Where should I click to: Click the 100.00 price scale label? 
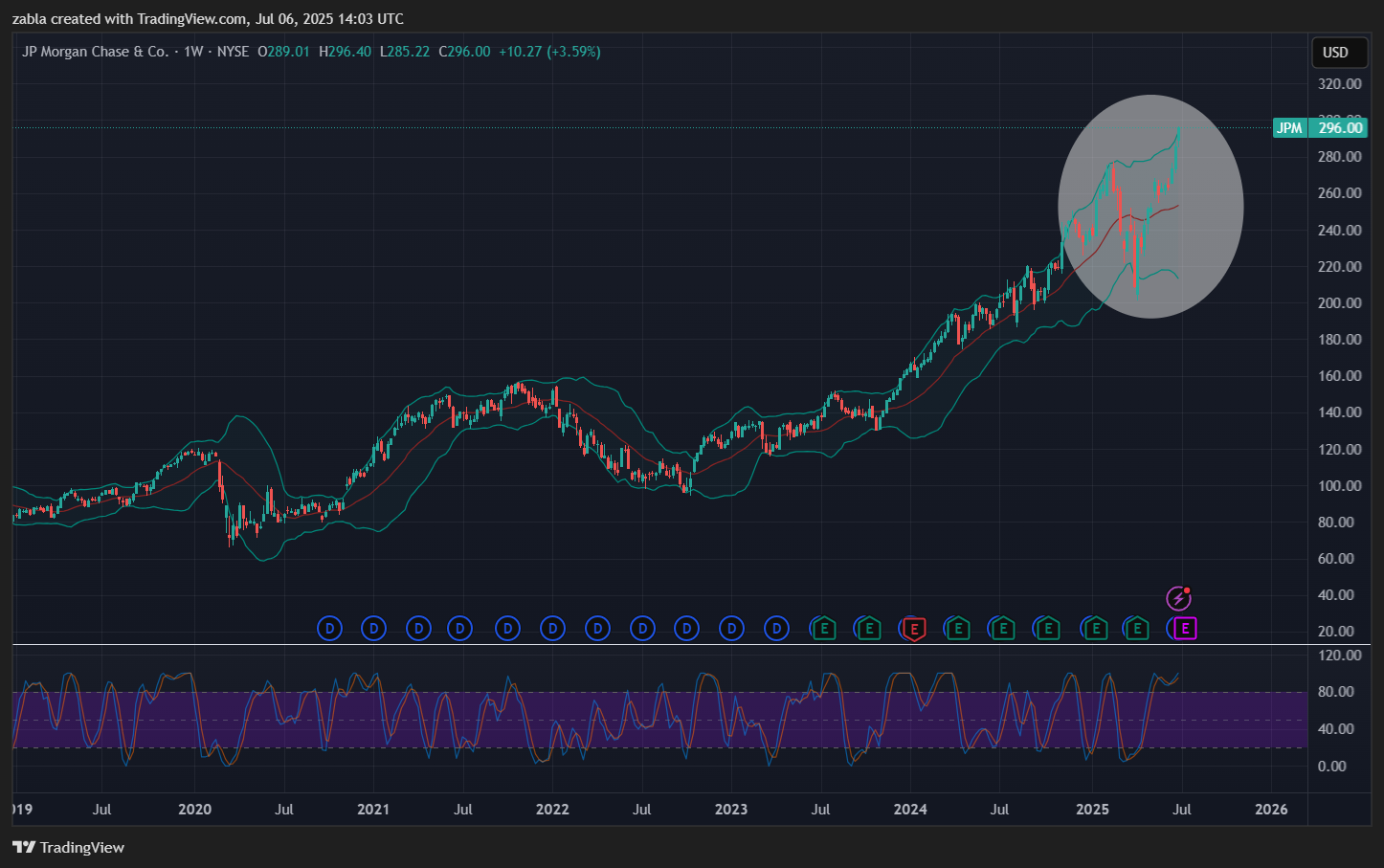[1339, 486]
